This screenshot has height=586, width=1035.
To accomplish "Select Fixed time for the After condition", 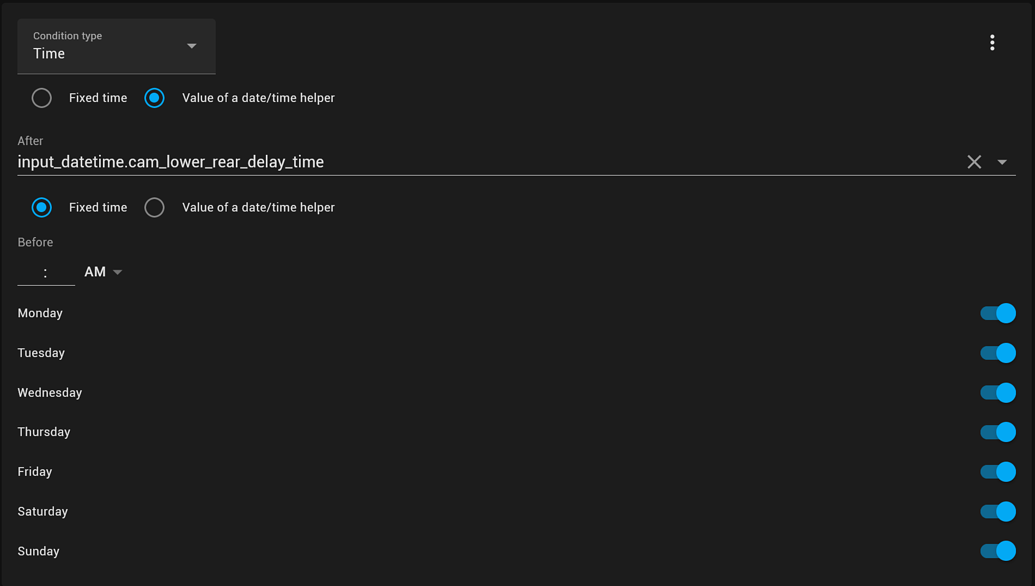I will [41, 97].
